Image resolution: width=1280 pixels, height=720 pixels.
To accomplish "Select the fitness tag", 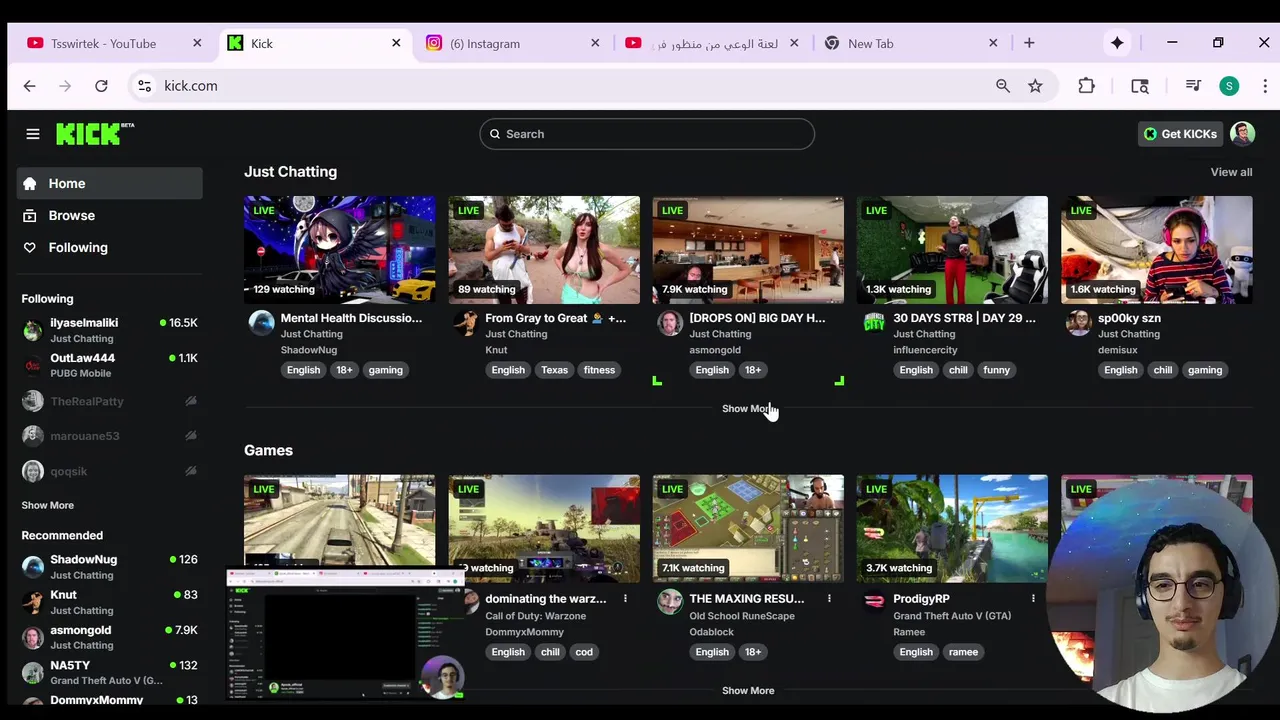I will coord(599,370).
